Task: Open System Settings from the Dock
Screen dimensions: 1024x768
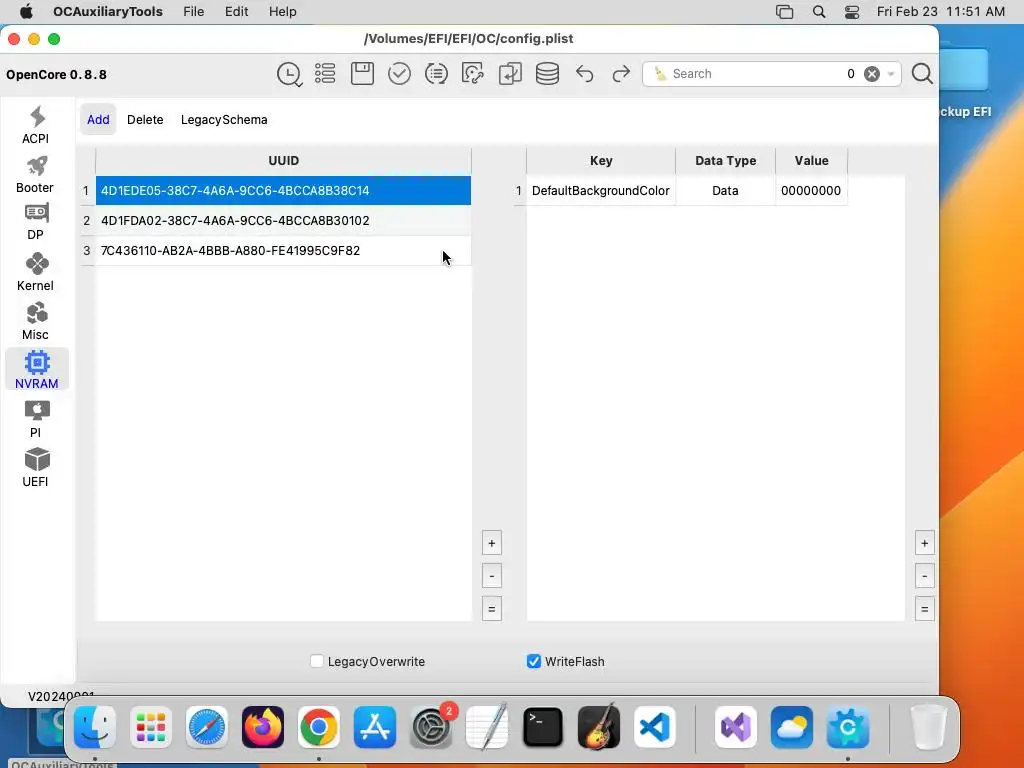Action: [431, 727]
